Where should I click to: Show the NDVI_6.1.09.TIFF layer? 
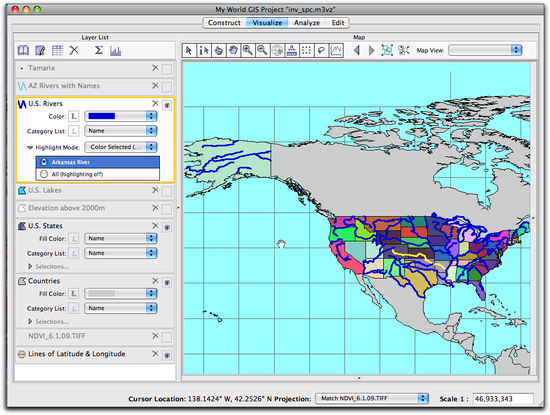tap(167, 337)
